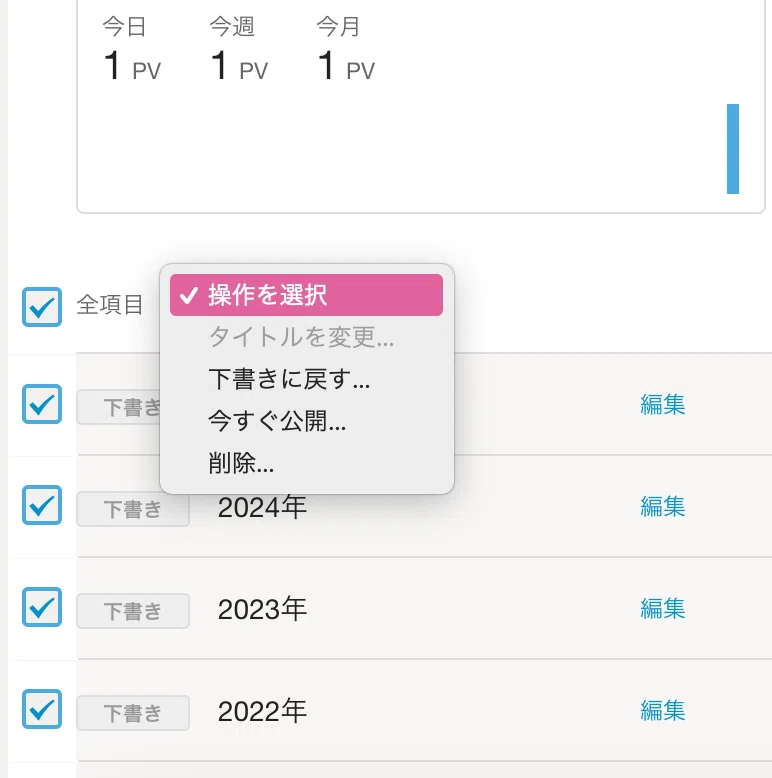Uncheck the 2024年 entry checkbox
The height and width of the screenshot is (778, 772).
point(42,505)
